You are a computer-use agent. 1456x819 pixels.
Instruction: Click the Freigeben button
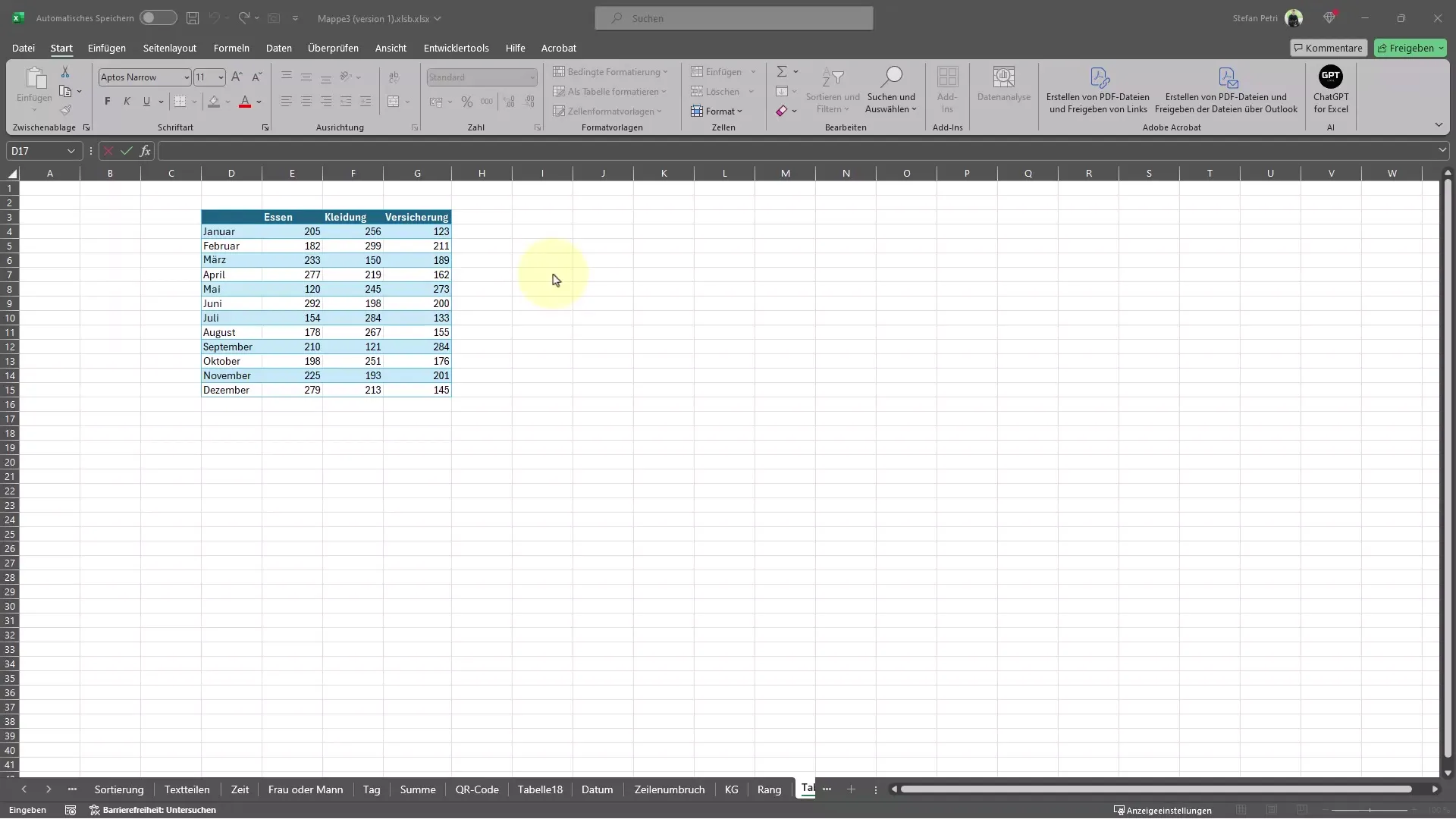pyautogui.click(x=1409, y=47)
